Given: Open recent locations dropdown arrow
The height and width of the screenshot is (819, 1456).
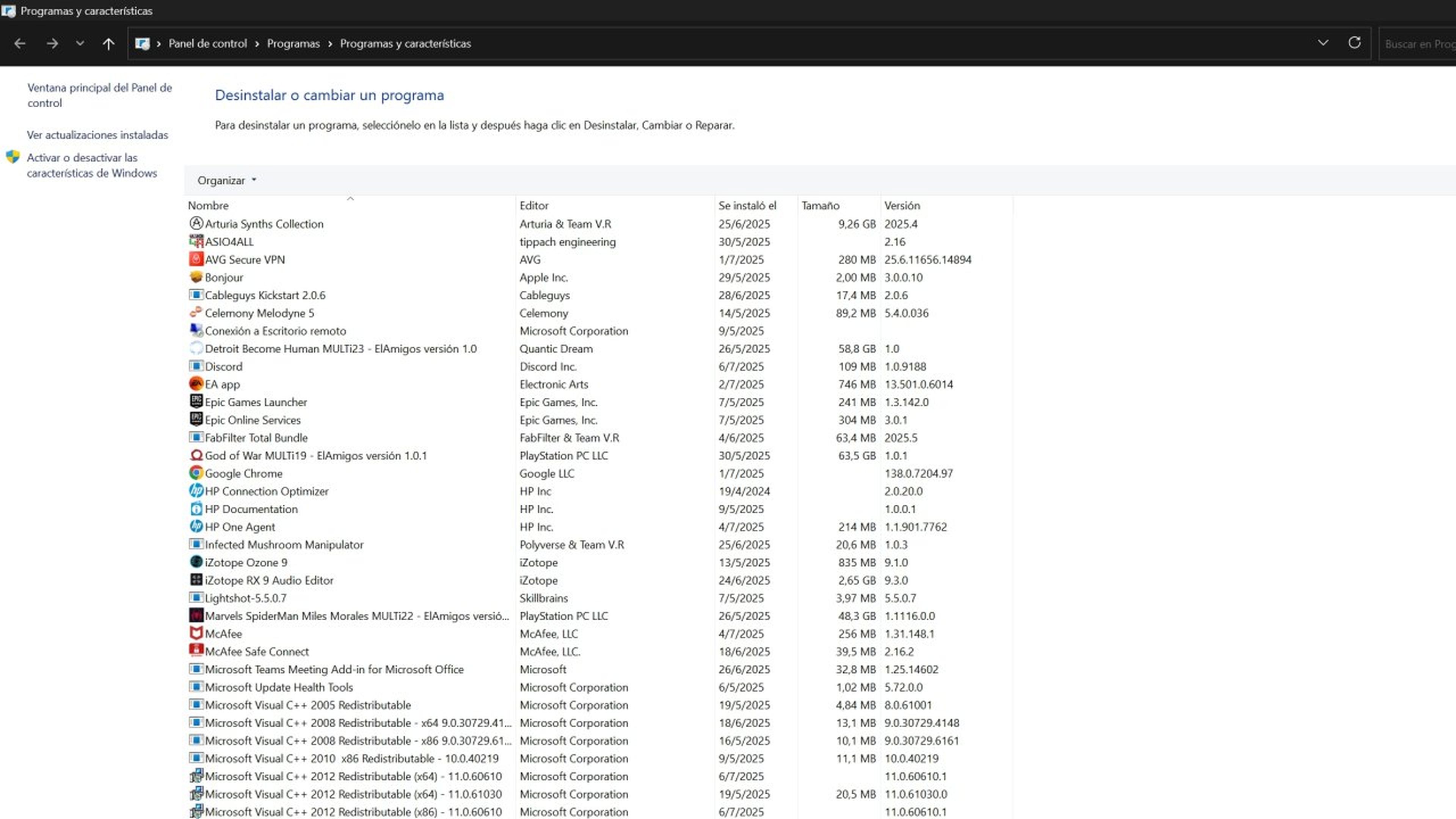Looking at the screenshot, I should point(80,44).
